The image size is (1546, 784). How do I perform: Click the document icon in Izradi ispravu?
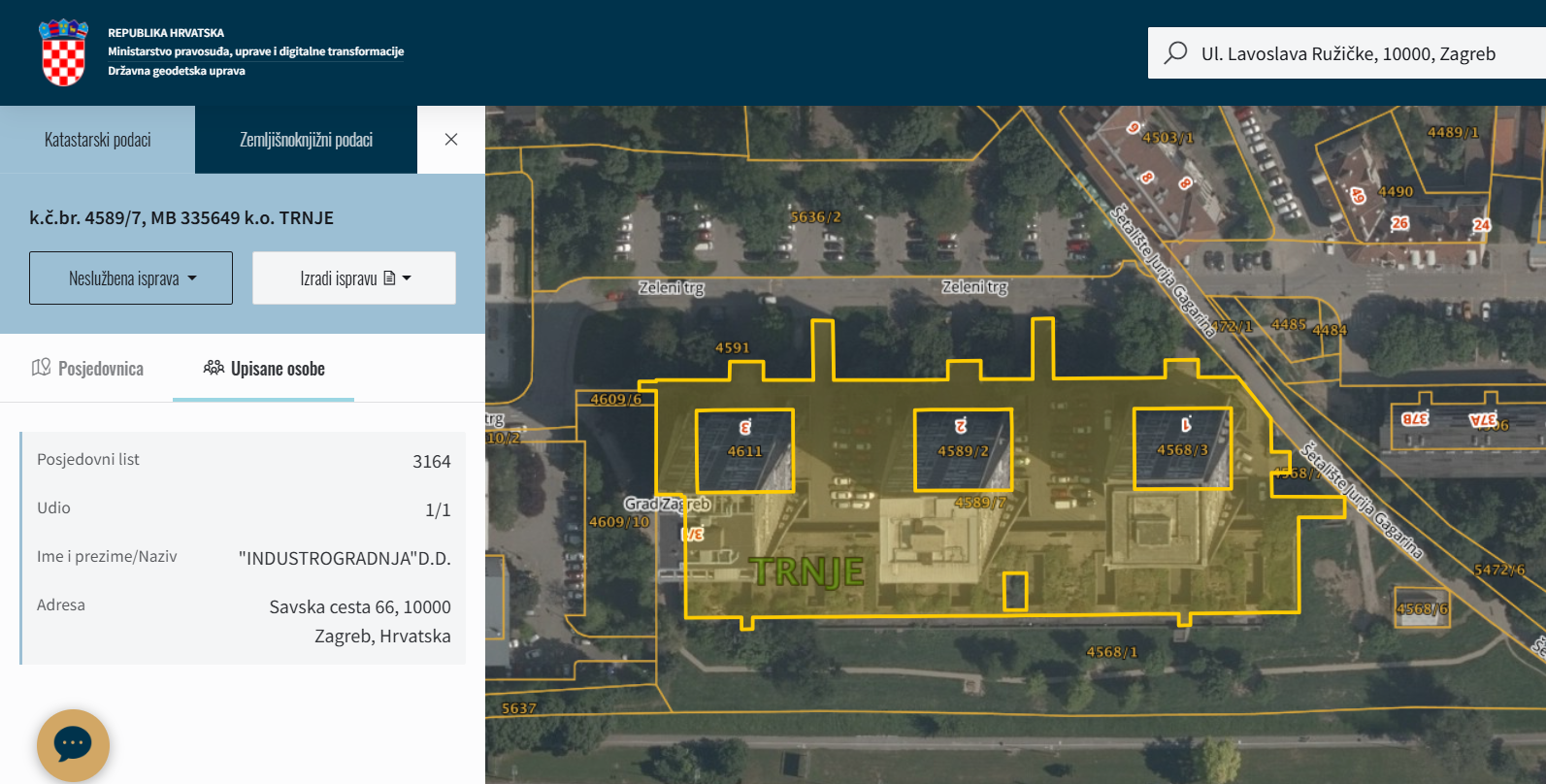[389, 278]
